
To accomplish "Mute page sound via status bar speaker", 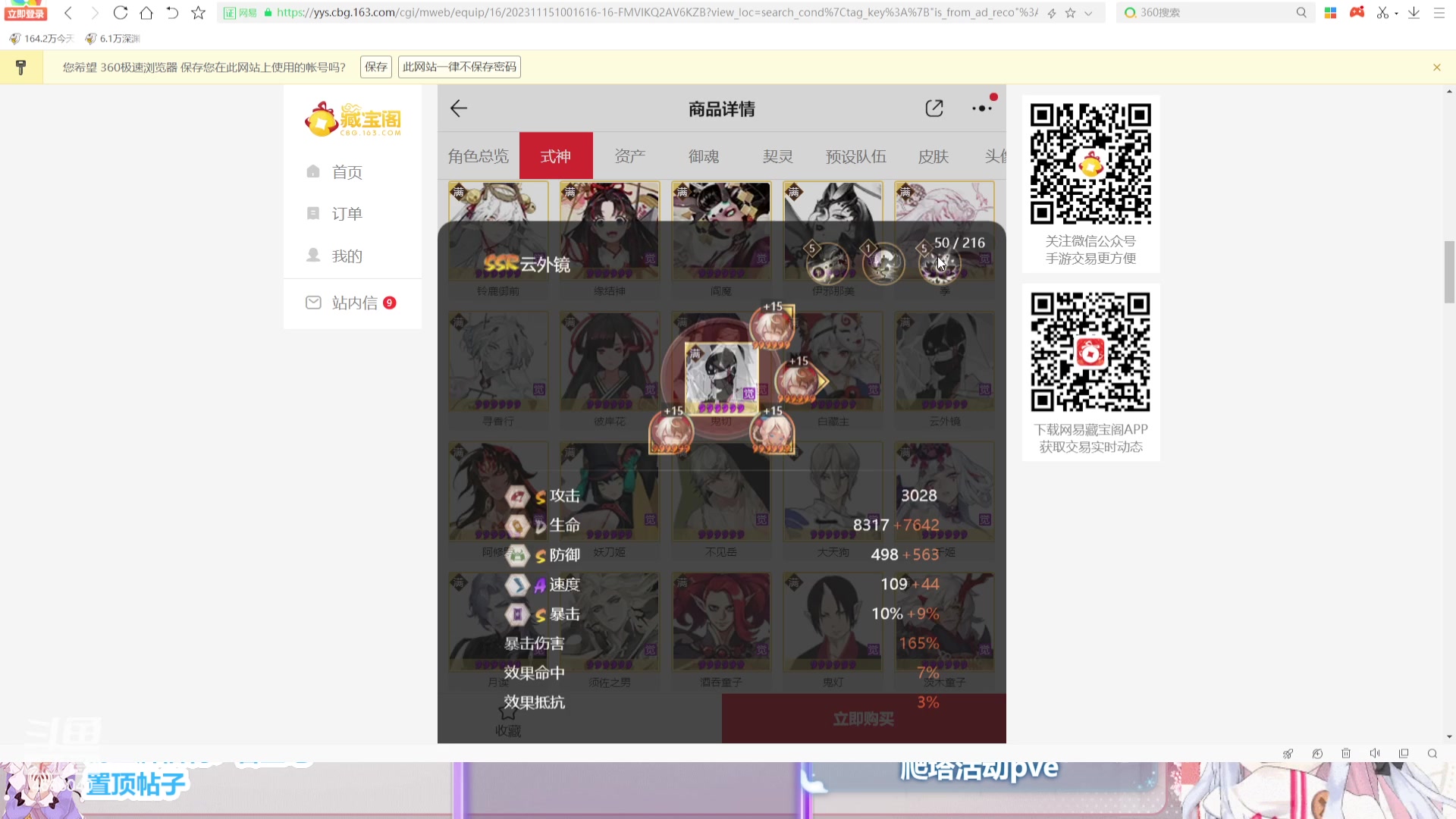I will click(x=1375, y=754).
